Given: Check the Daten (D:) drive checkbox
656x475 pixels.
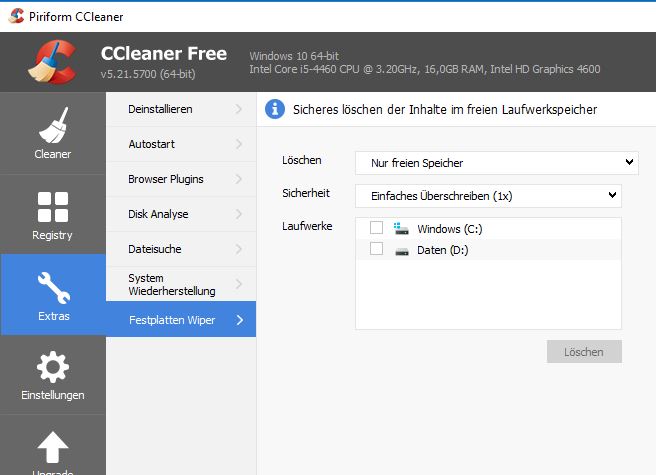Looking at the screenshot, I should (376, 249).
